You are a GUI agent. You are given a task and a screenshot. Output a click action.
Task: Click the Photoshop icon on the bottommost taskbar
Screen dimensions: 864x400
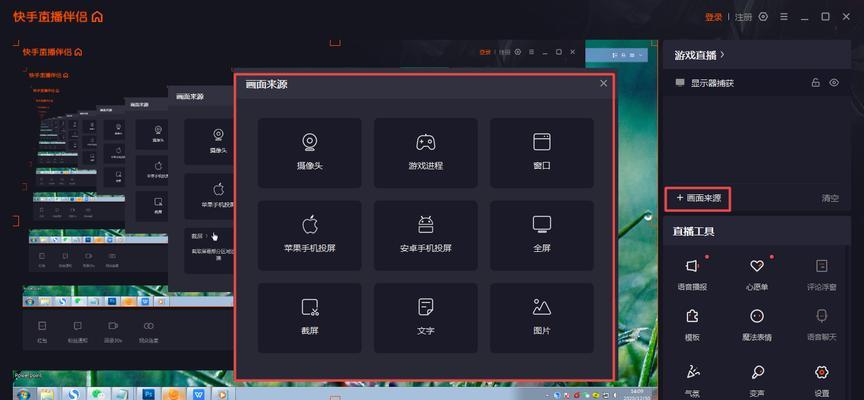tap(148, 394)
